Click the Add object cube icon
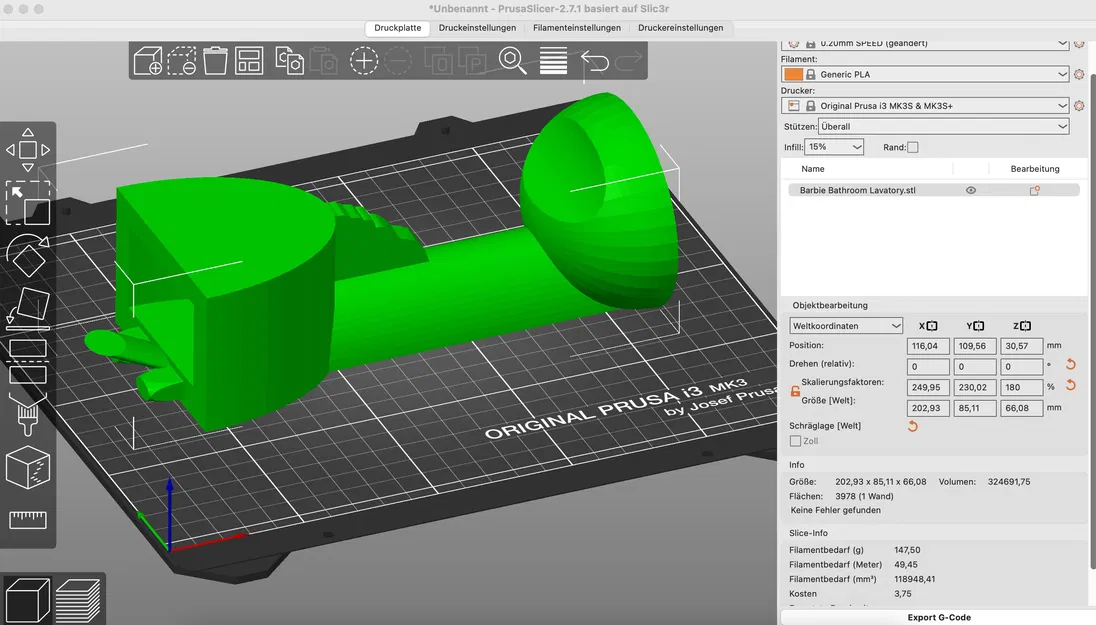 [x=147, y=61]
